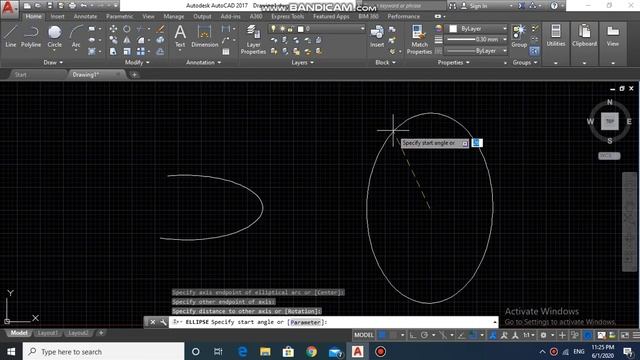This screenshot has width=640, height=360.
Task: Toggle MODEL space button in status bar
Action: click(x=363, y=335)
